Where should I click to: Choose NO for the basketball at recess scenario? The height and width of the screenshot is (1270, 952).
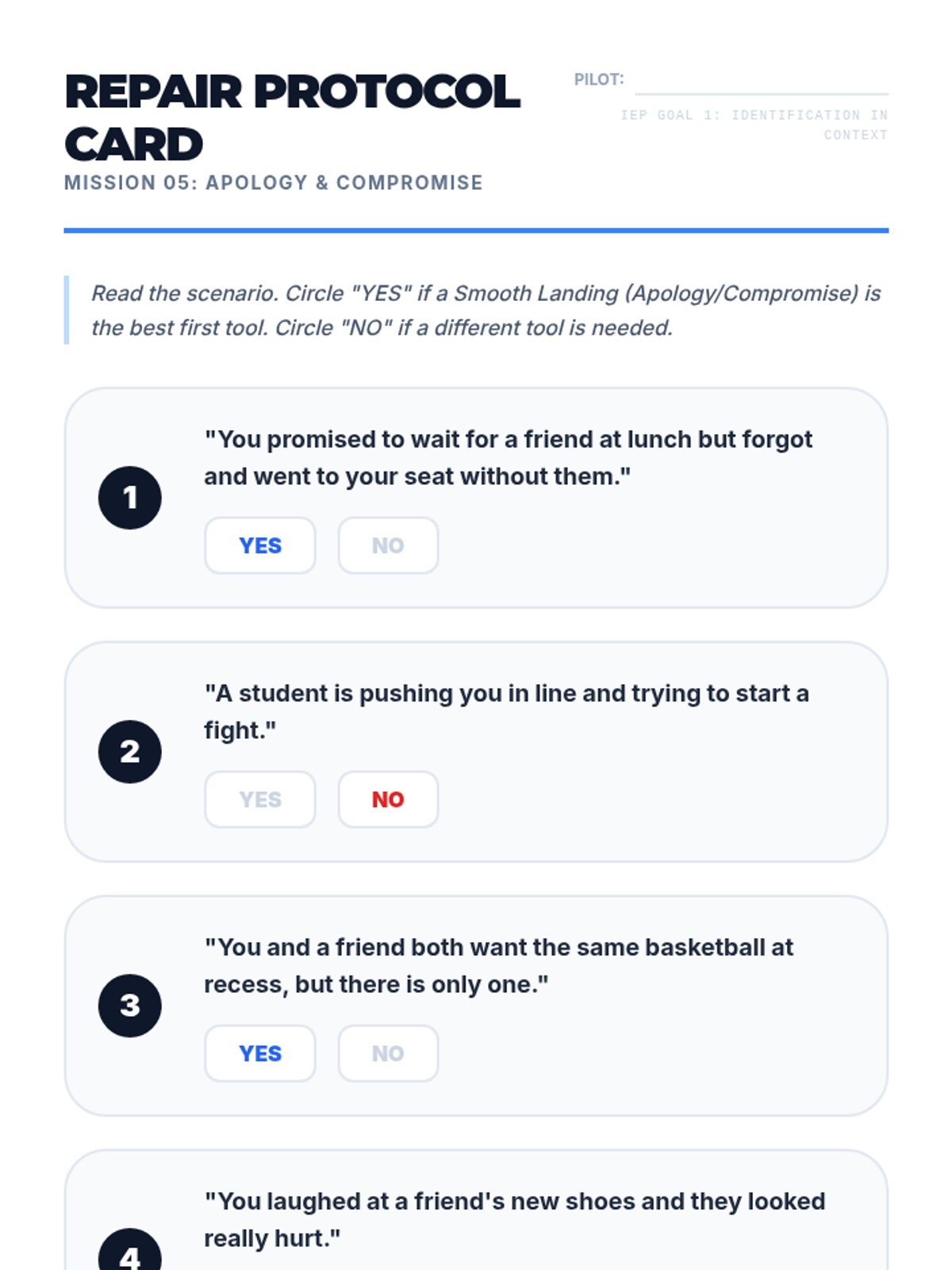point(388,1053)
